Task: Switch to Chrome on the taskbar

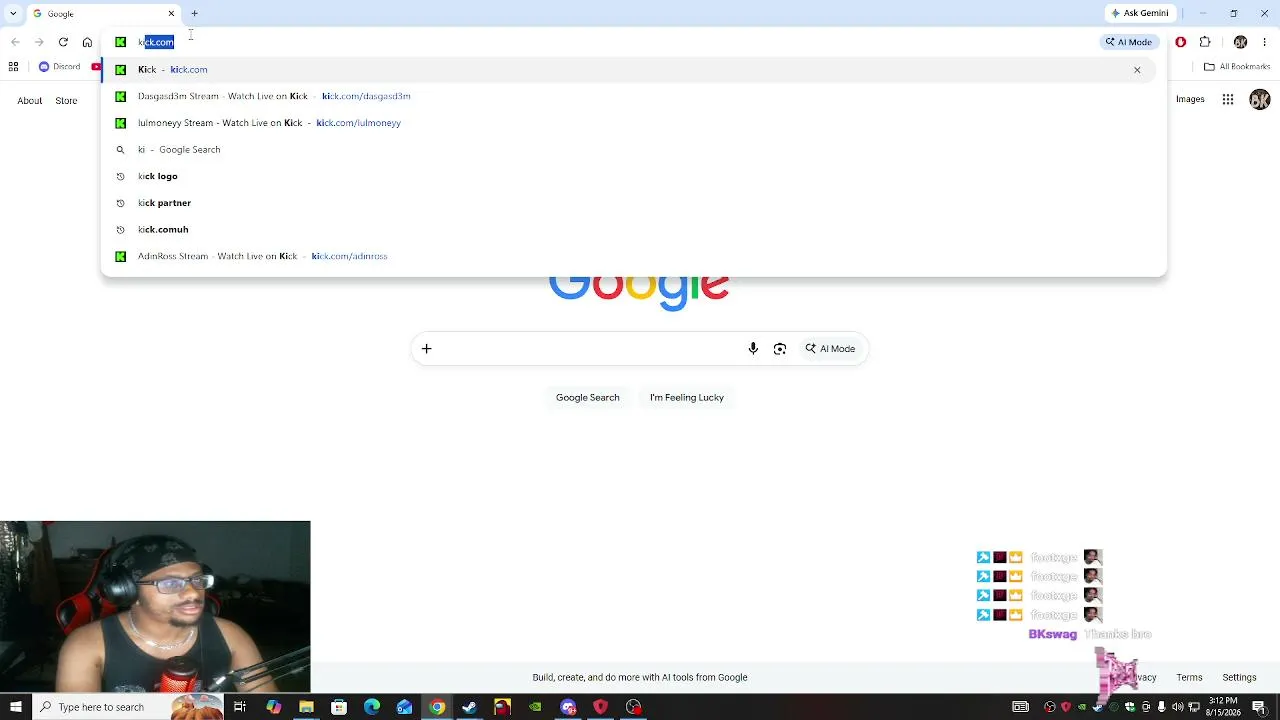Action: 437,707
